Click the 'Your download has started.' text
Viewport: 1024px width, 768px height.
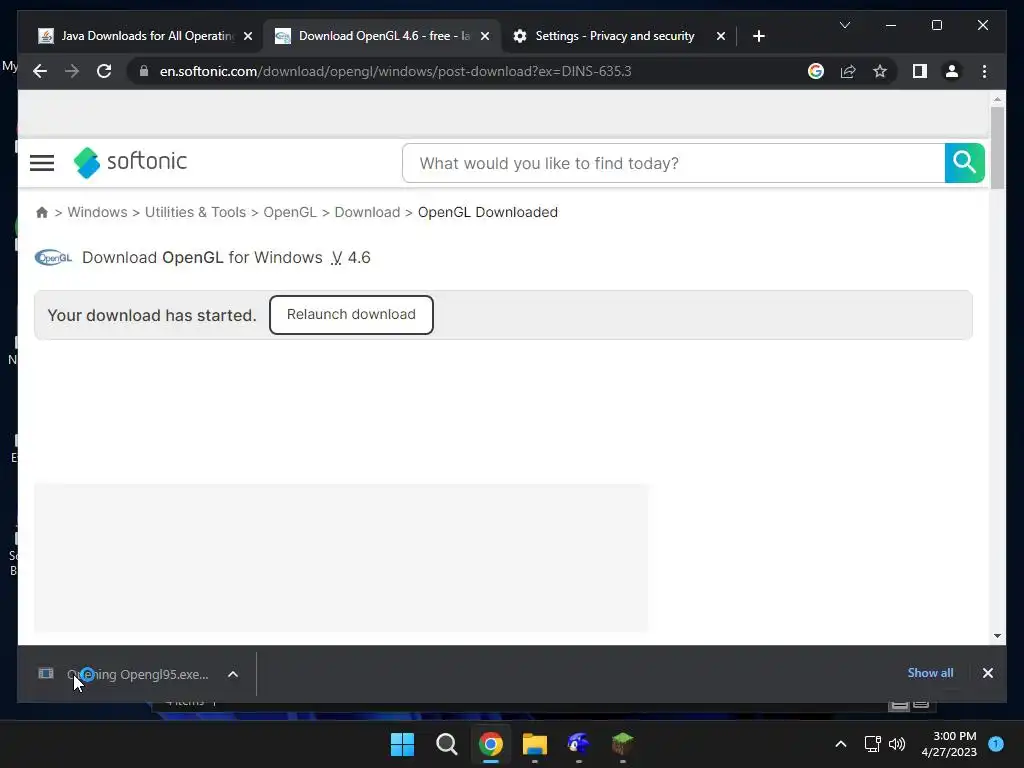[152, 315]
